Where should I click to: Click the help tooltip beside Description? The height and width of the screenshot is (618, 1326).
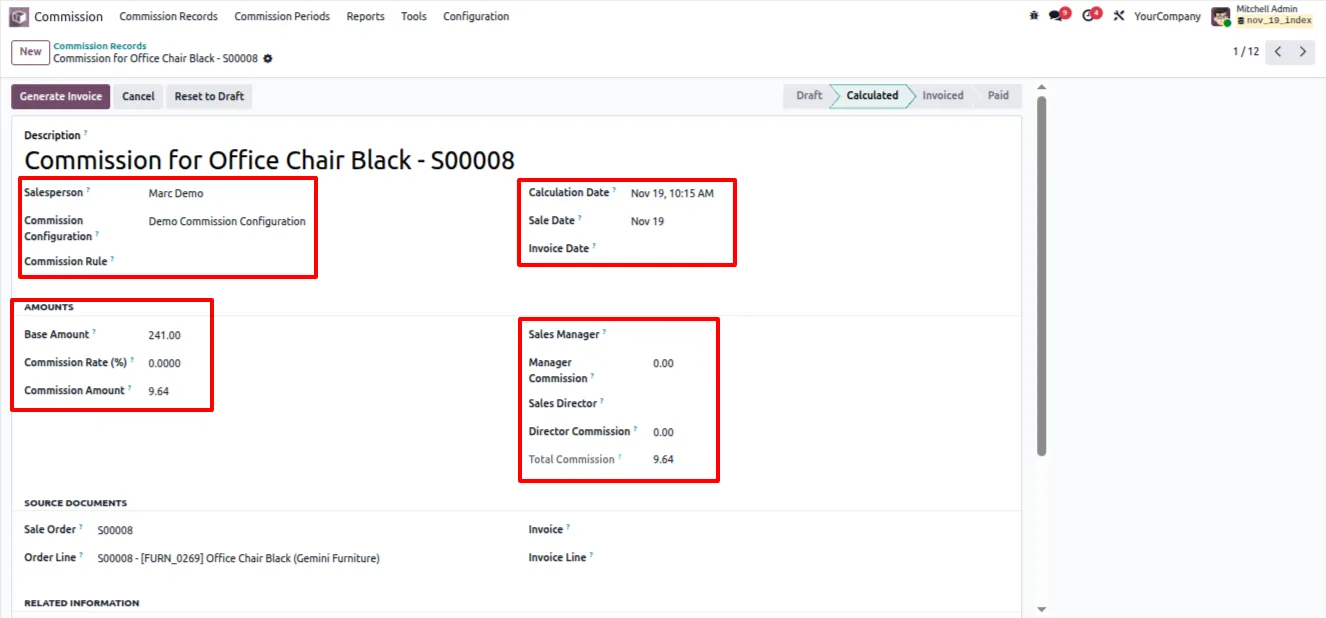pyautogui.click(x=86, y=132)
